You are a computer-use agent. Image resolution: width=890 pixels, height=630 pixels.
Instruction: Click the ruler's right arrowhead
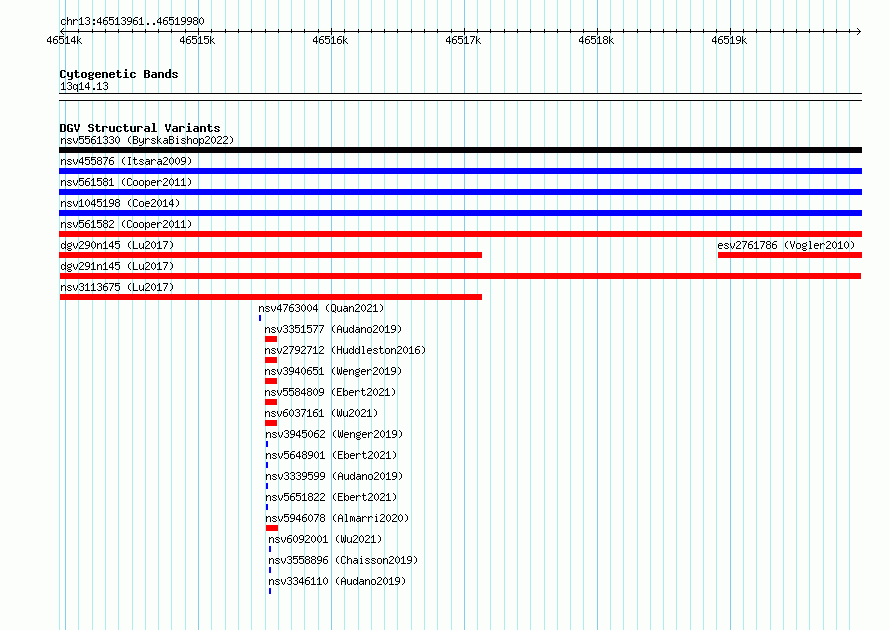click(858, 31)
